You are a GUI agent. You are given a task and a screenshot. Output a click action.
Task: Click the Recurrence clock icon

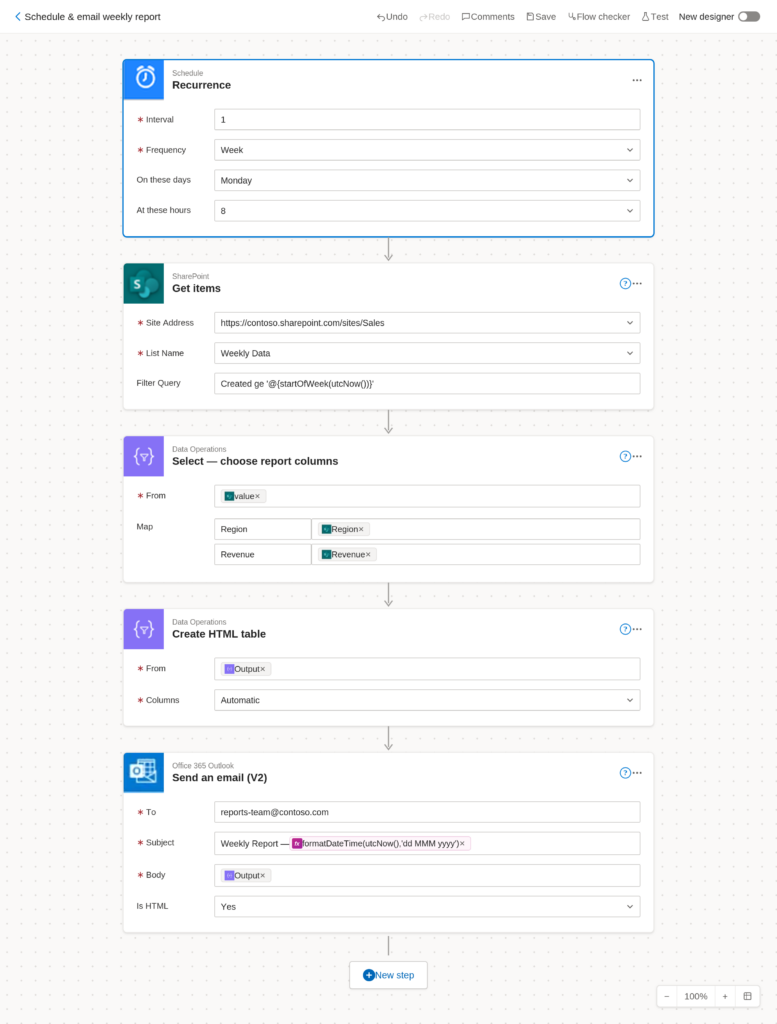(x=144, y=80)
